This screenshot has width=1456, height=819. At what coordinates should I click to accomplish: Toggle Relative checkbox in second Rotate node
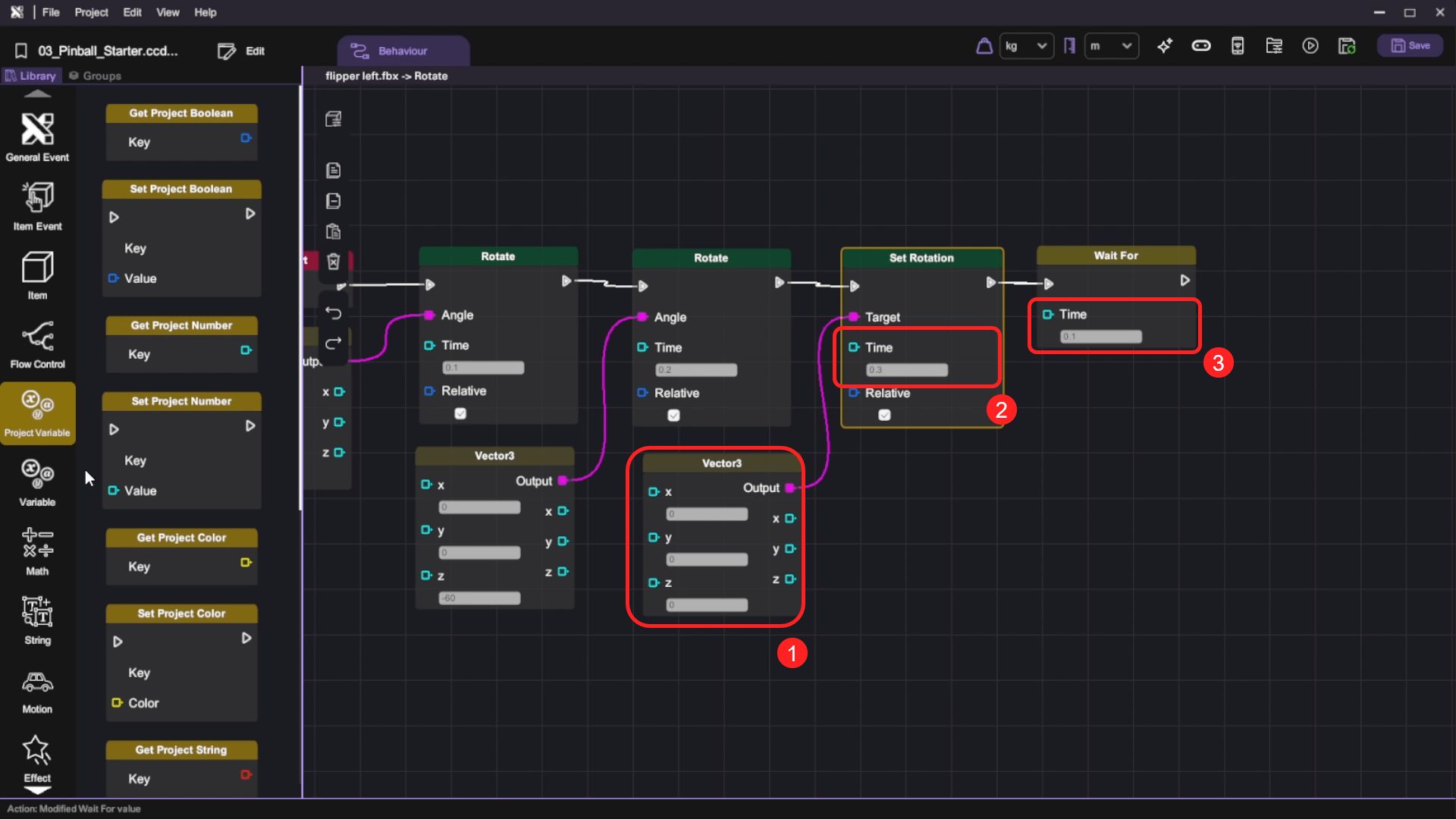point(673,416)
